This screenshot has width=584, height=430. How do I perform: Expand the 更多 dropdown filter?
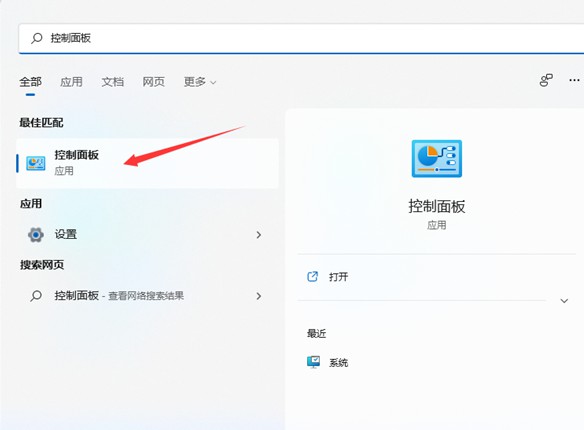coord(200,82)
